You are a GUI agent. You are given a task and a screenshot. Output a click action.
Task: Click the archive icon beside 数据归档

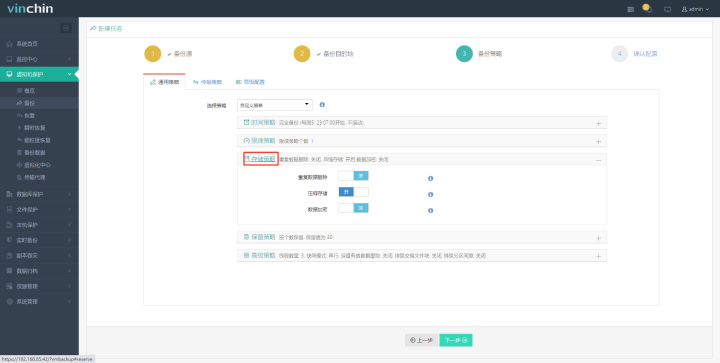pyautogui.click(x=10, y=271)
